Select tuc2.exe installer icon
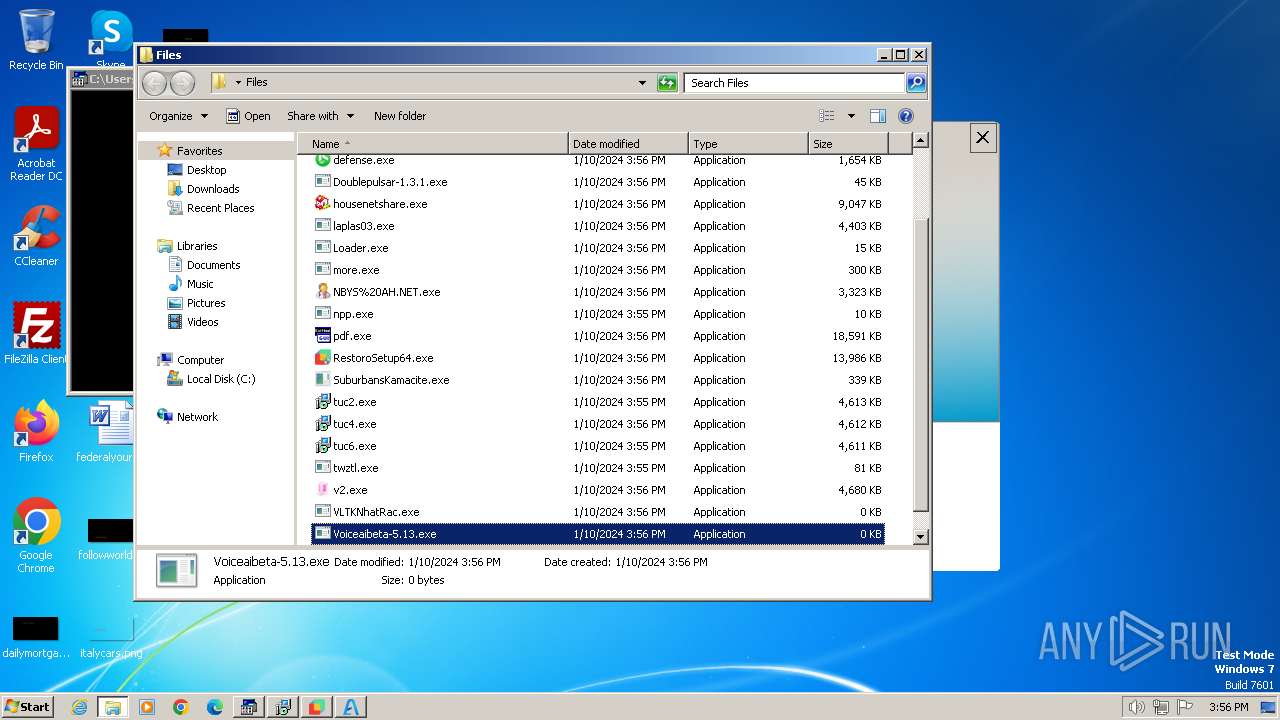The width and height of the screenshot is (1280, 720). (322, 402)
